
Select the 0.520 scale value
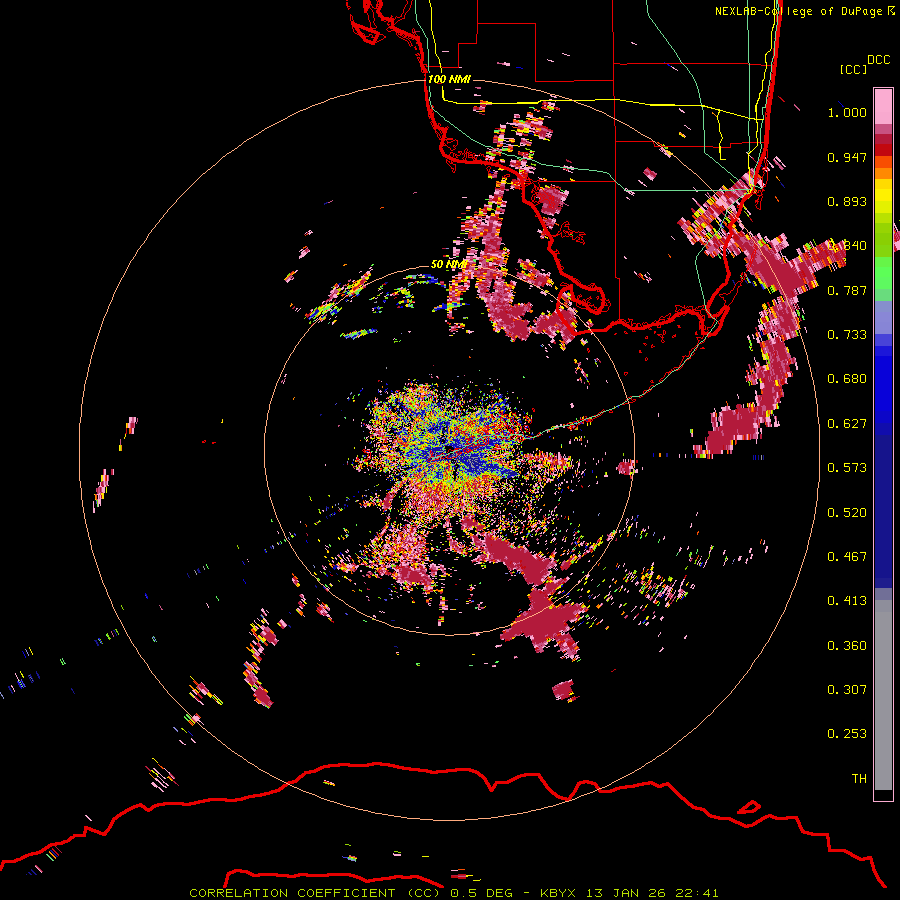point(847,513)
